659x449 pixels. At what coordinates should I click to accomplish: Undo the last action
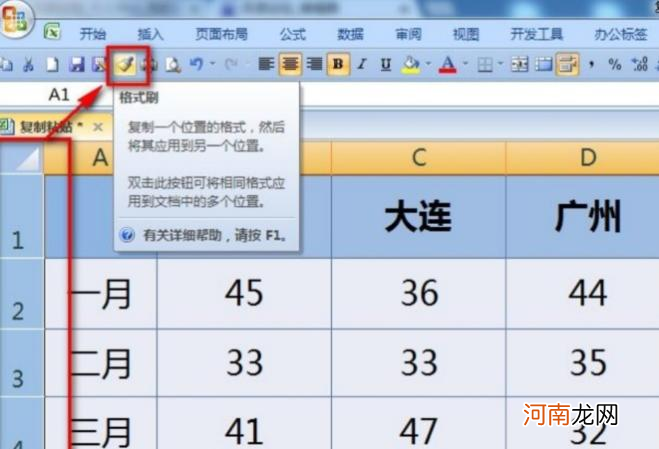(196, 64)
